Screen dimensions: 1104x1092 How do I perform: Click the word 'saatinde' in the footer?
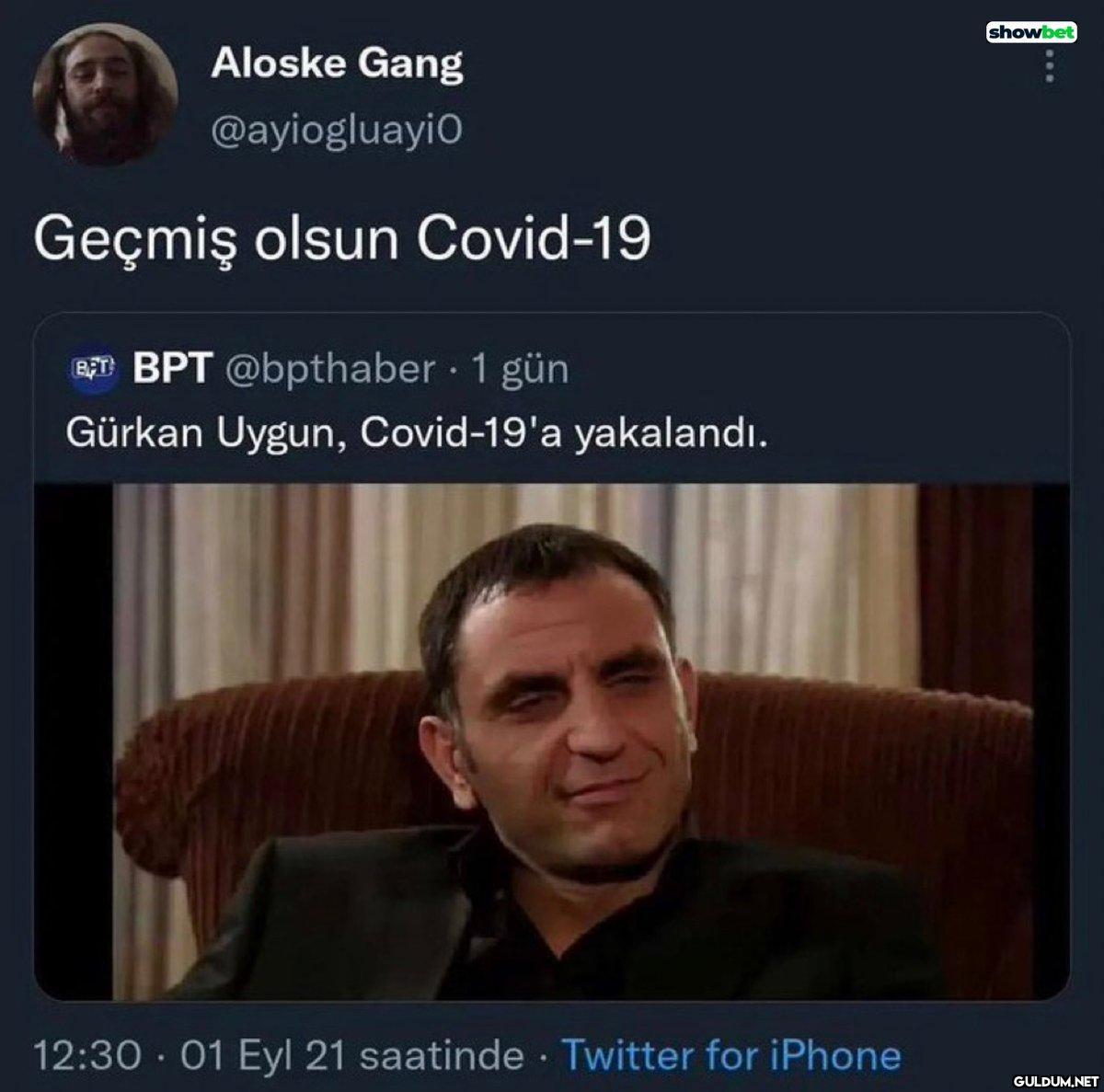click(442, 1055)
